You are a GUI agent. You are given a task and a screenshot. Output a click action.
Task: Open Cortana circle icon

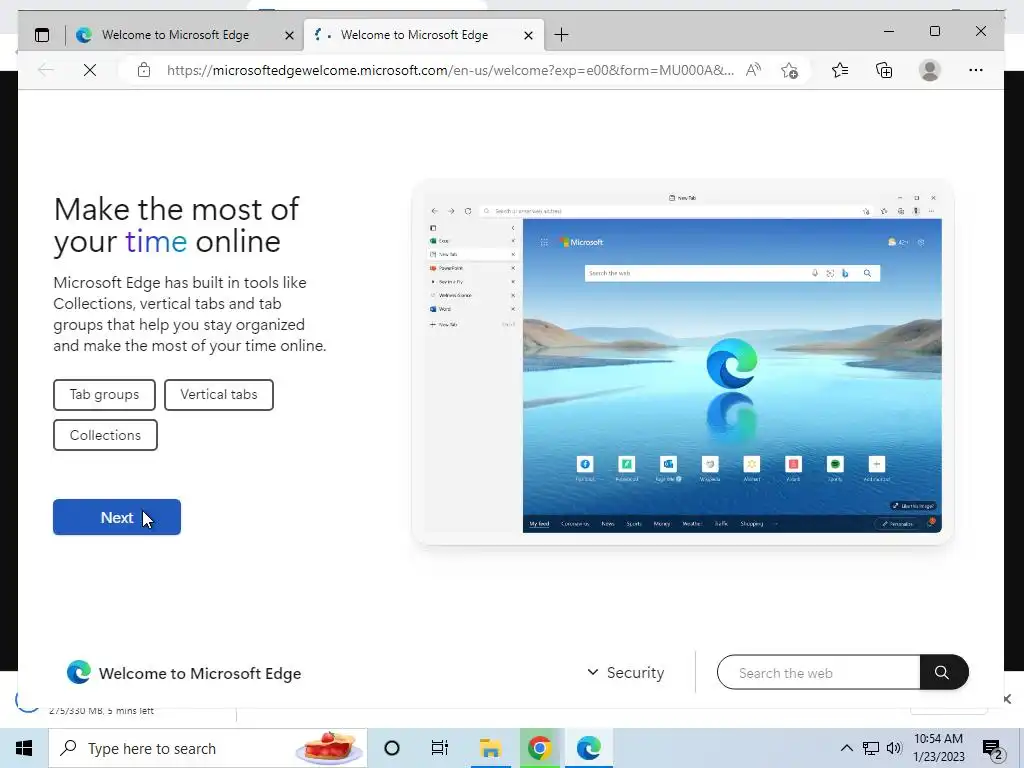coord(392,748)
